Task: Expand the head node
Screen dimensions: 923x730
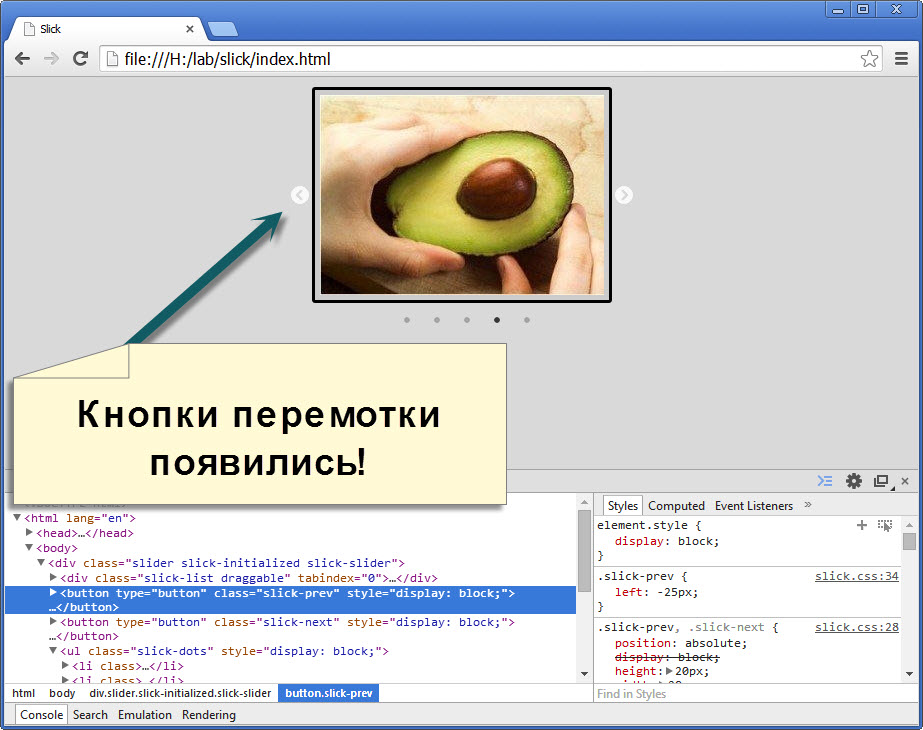Action: [x=29, y=532]
